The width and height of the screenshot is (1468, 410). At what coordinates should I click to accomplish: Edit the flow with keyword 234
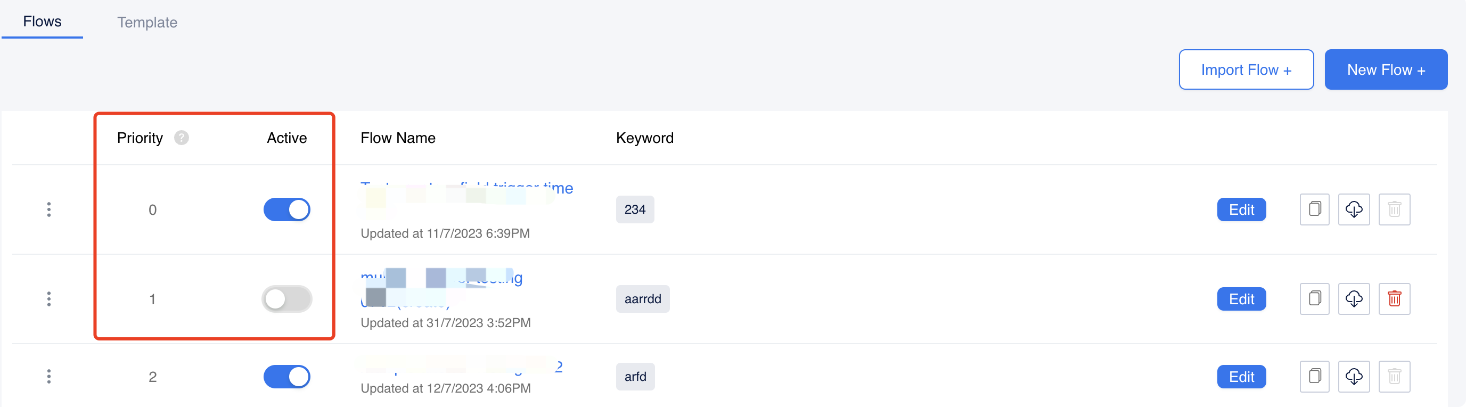1241,210
